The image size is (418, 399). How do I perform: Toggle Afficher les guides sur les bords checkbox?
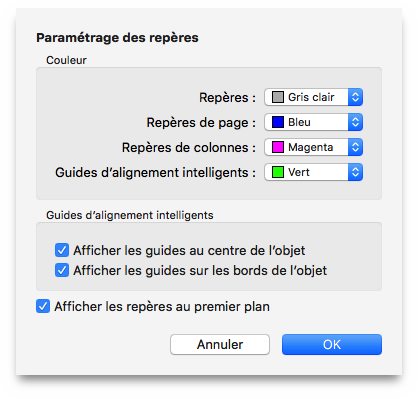(x=62, y=270)
